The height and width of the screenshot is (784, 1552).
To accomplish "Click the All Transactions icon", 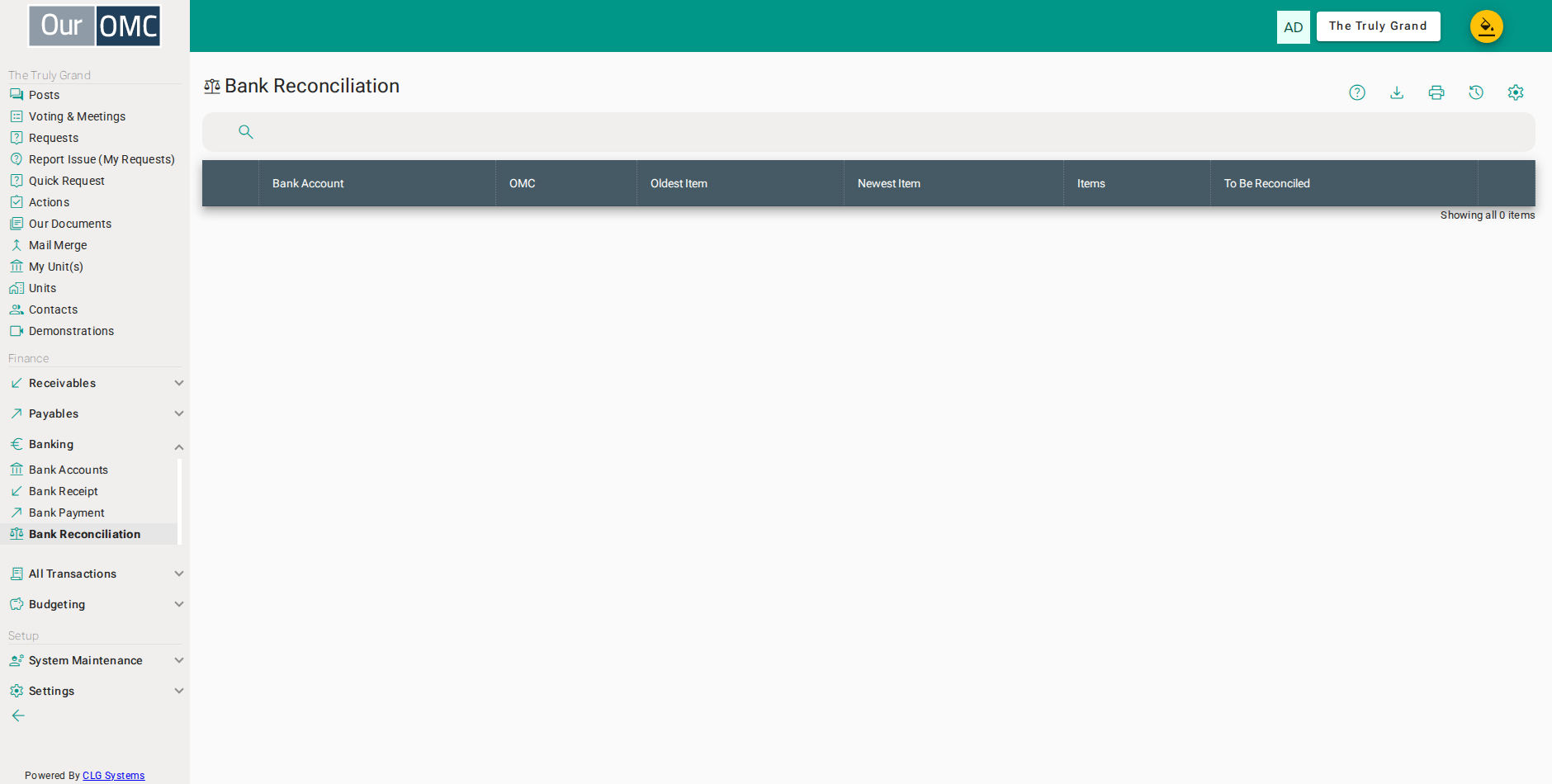I will click(17, 574).
